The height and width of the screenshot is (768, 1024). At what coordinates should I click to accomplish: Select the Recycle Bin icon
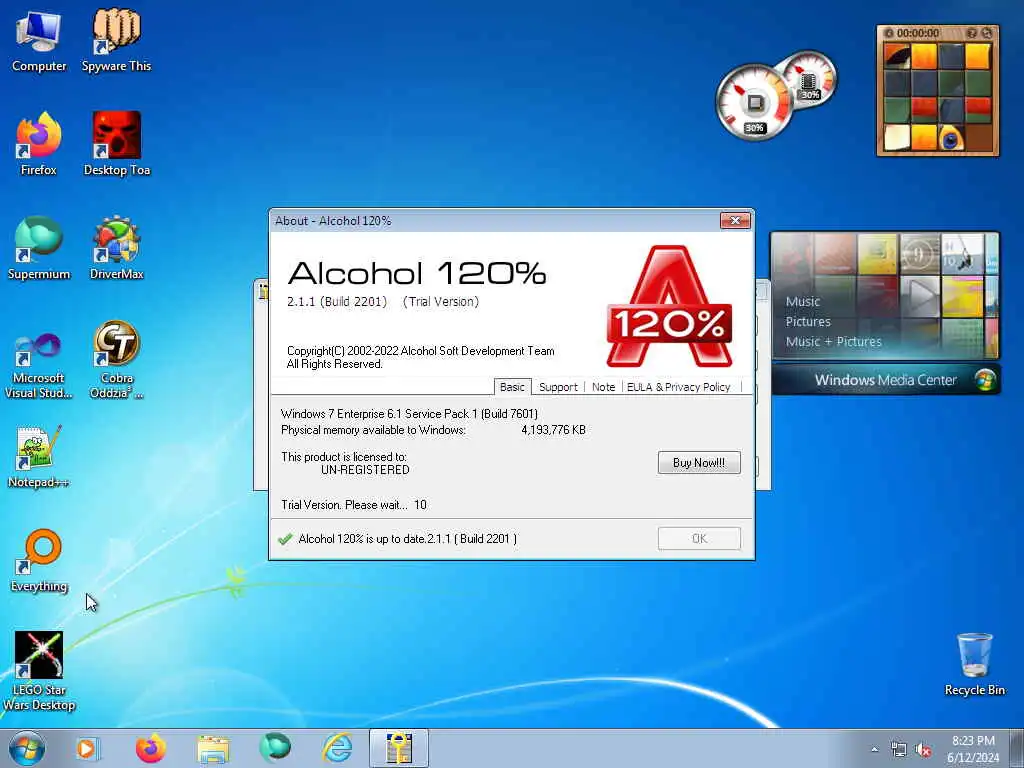point(974,665)
